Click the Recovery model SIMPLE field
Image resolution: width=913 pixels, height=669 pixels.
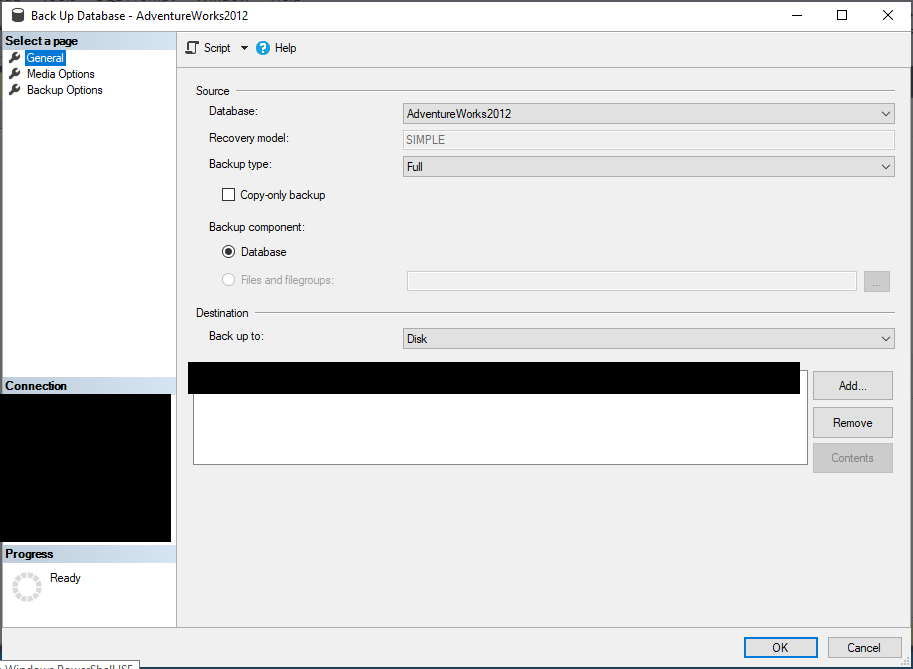click(649, 140)
